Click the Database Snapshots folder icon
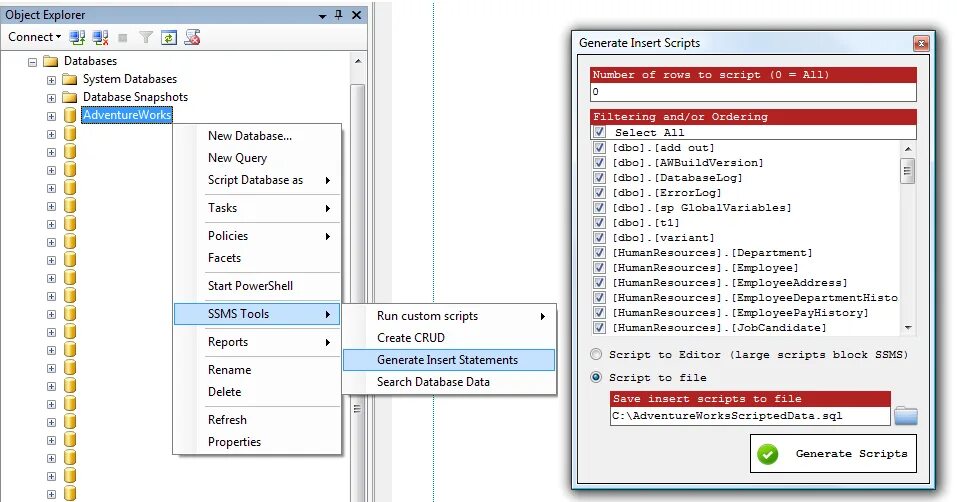This screenshot has height=502, width=957. pos(70,97)
